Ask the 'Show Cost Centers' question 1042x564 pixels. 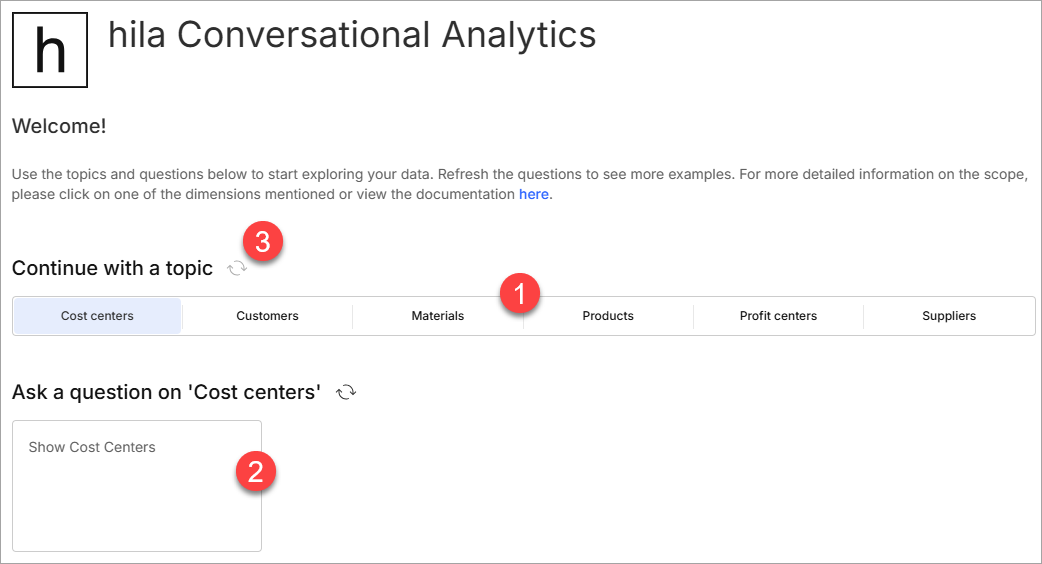pos(92,448)
